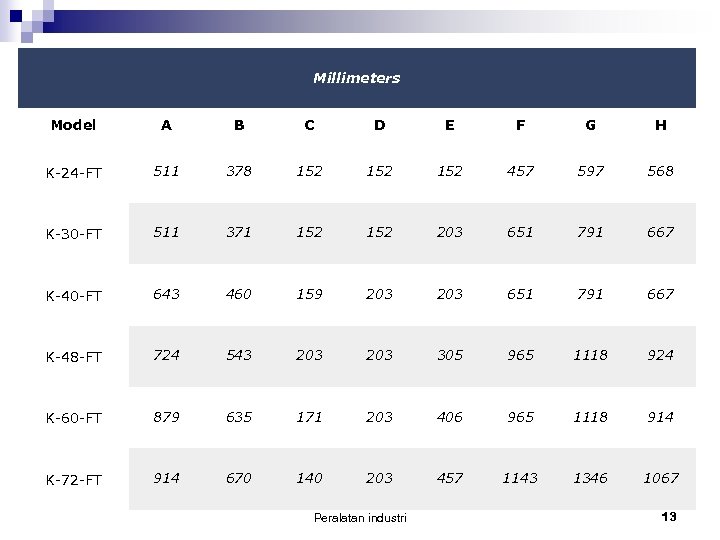The width and height of the screenshot is (720, 540).
Task: Select the cell with value 378
Action: coord(238,171)
